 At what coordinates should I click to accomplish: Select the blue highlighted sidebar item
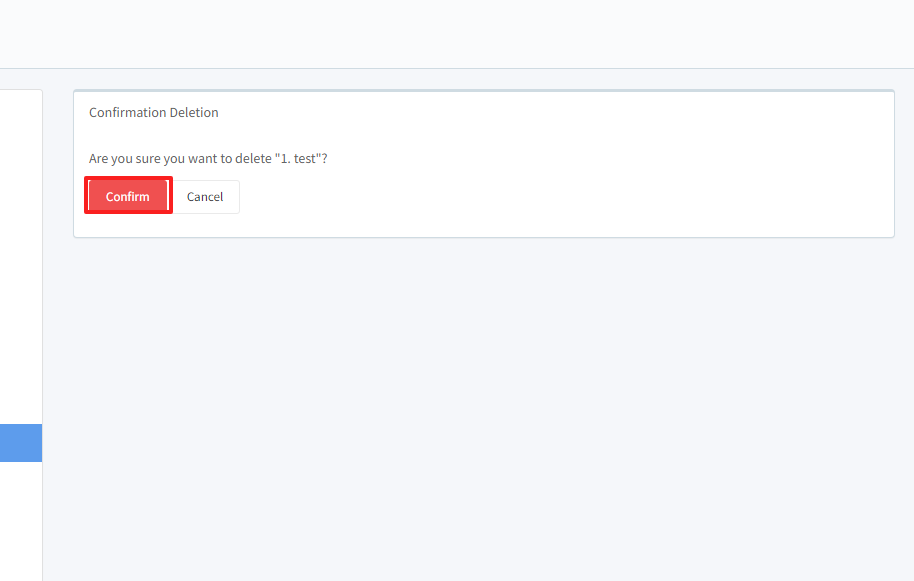coord(20,443)
